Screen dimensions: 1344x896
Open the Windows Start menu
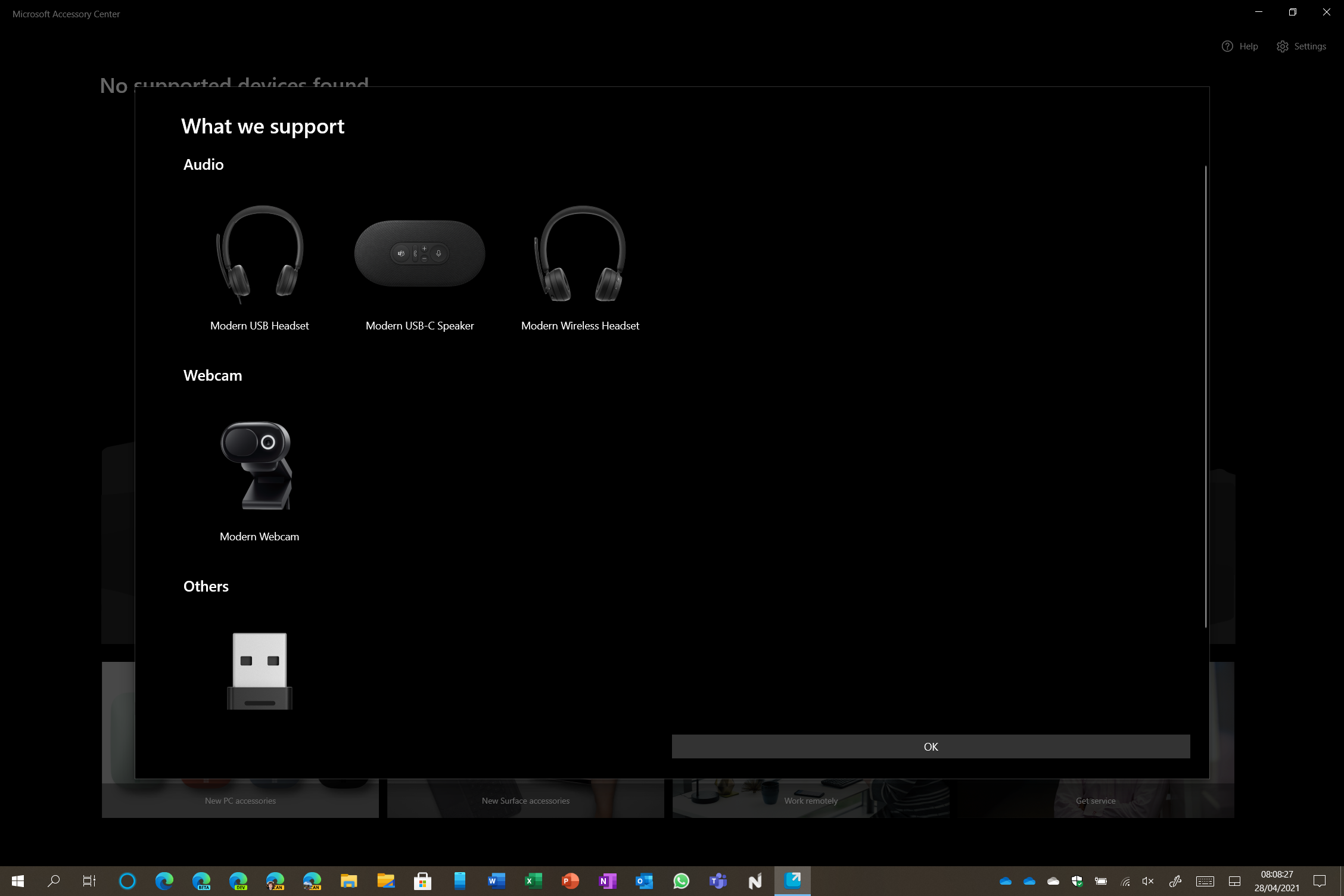(18, 881)
